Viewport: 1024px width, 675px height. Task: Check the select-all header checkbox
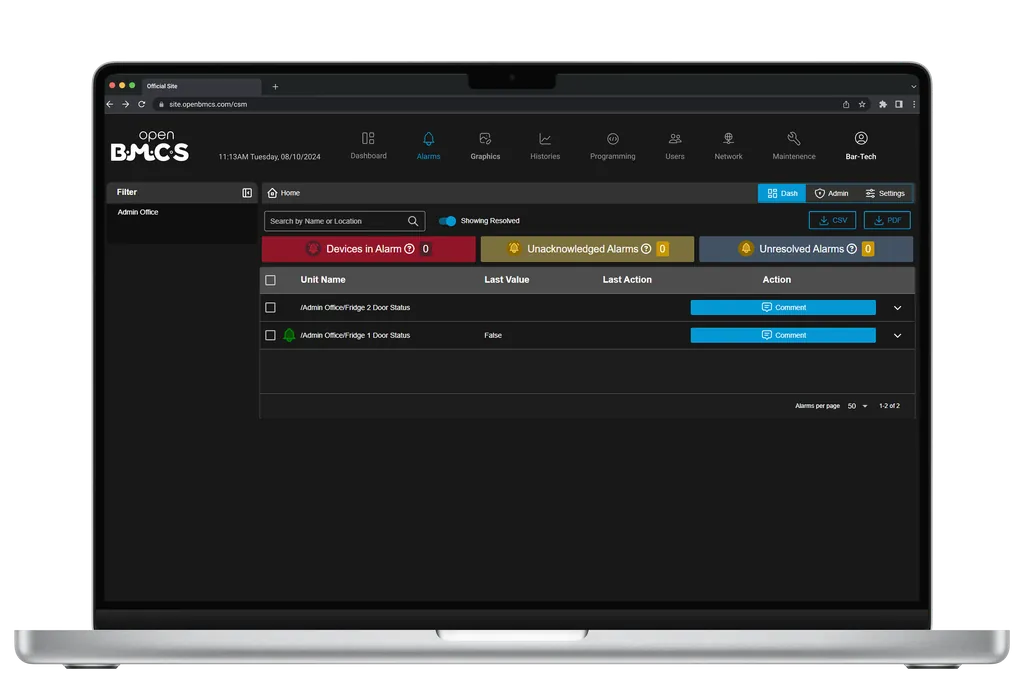coord(270,280)
